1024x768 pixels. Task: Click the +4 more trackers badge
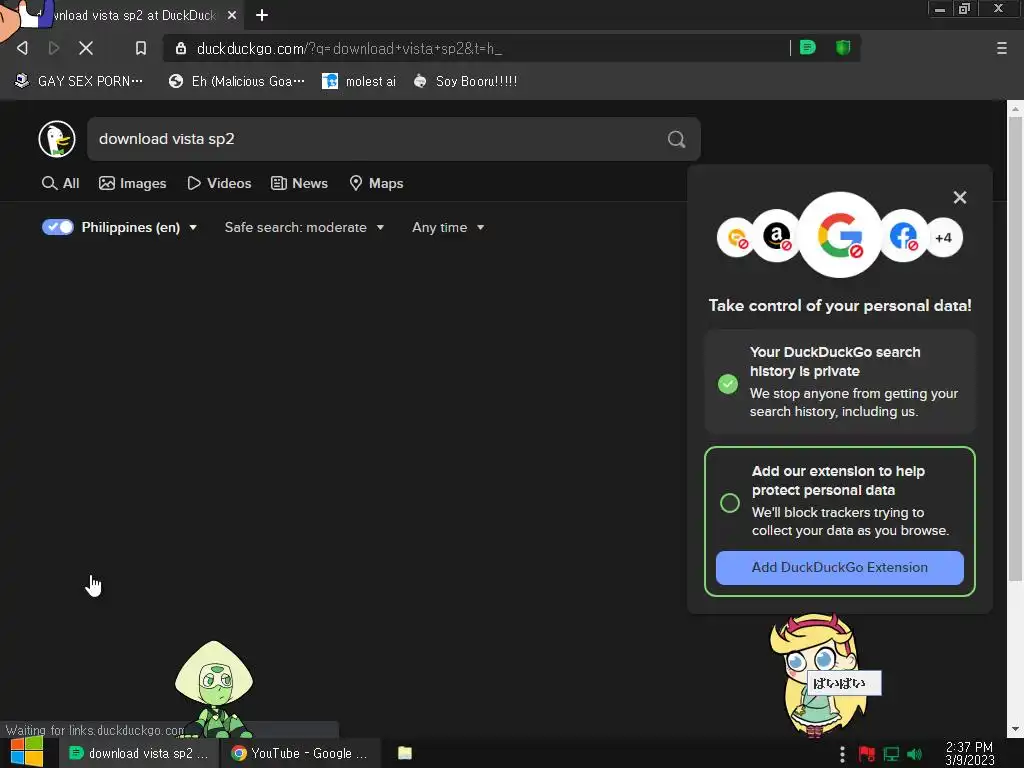pos(943,238)
